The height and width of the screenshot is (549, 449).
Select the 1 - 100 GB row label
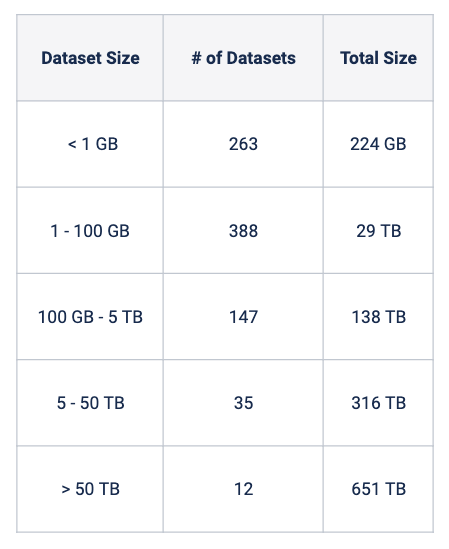click(x=90, y=230)
